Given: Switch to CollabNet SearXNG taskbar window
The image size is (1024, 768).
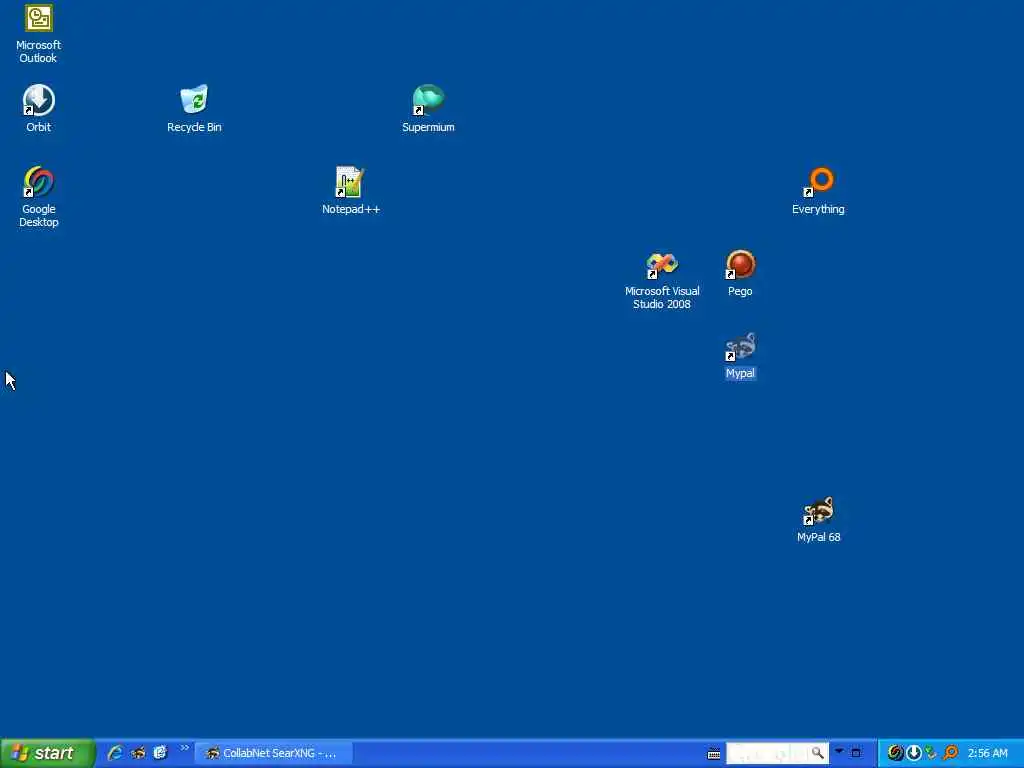Looking at the screenshot, I should coord(273,753).
